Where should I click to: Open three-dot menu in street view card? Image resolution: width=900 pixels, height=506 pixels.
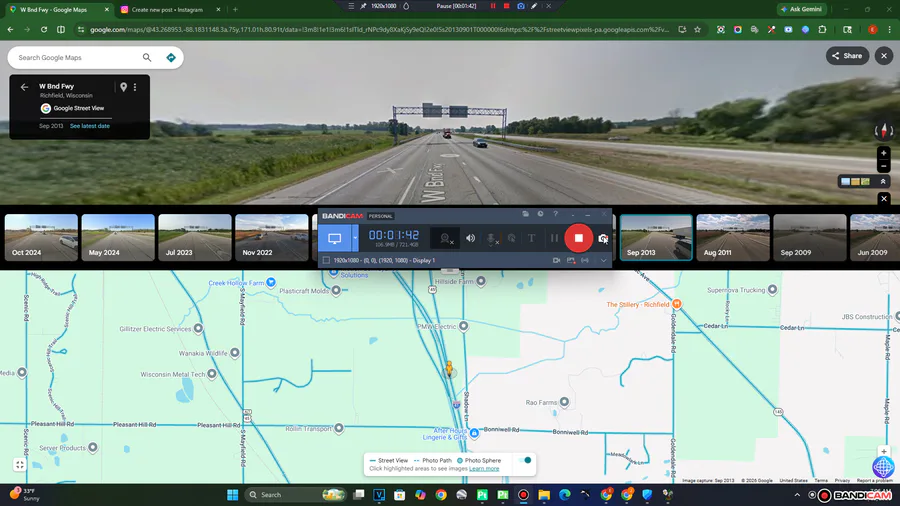135,87
